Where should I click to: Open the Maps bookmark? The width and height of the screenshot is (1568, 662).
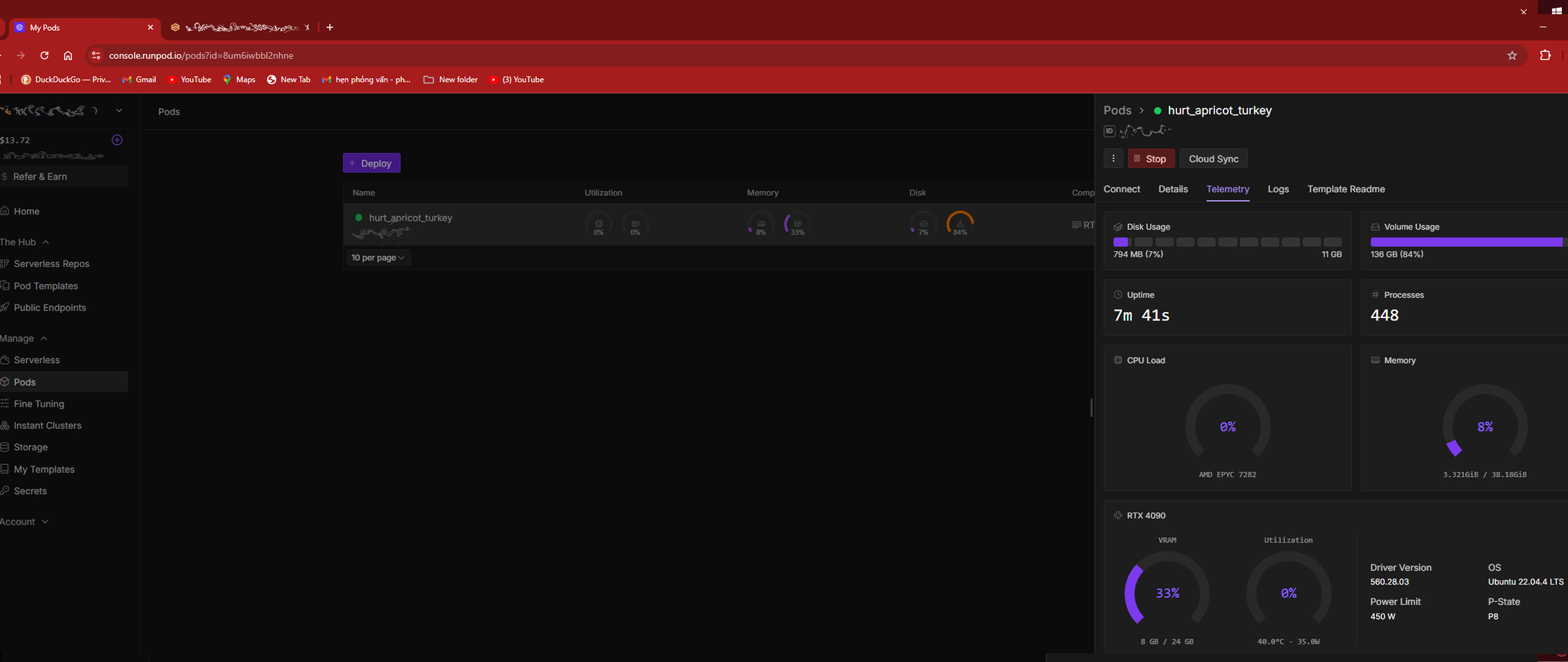click(239, 79)
